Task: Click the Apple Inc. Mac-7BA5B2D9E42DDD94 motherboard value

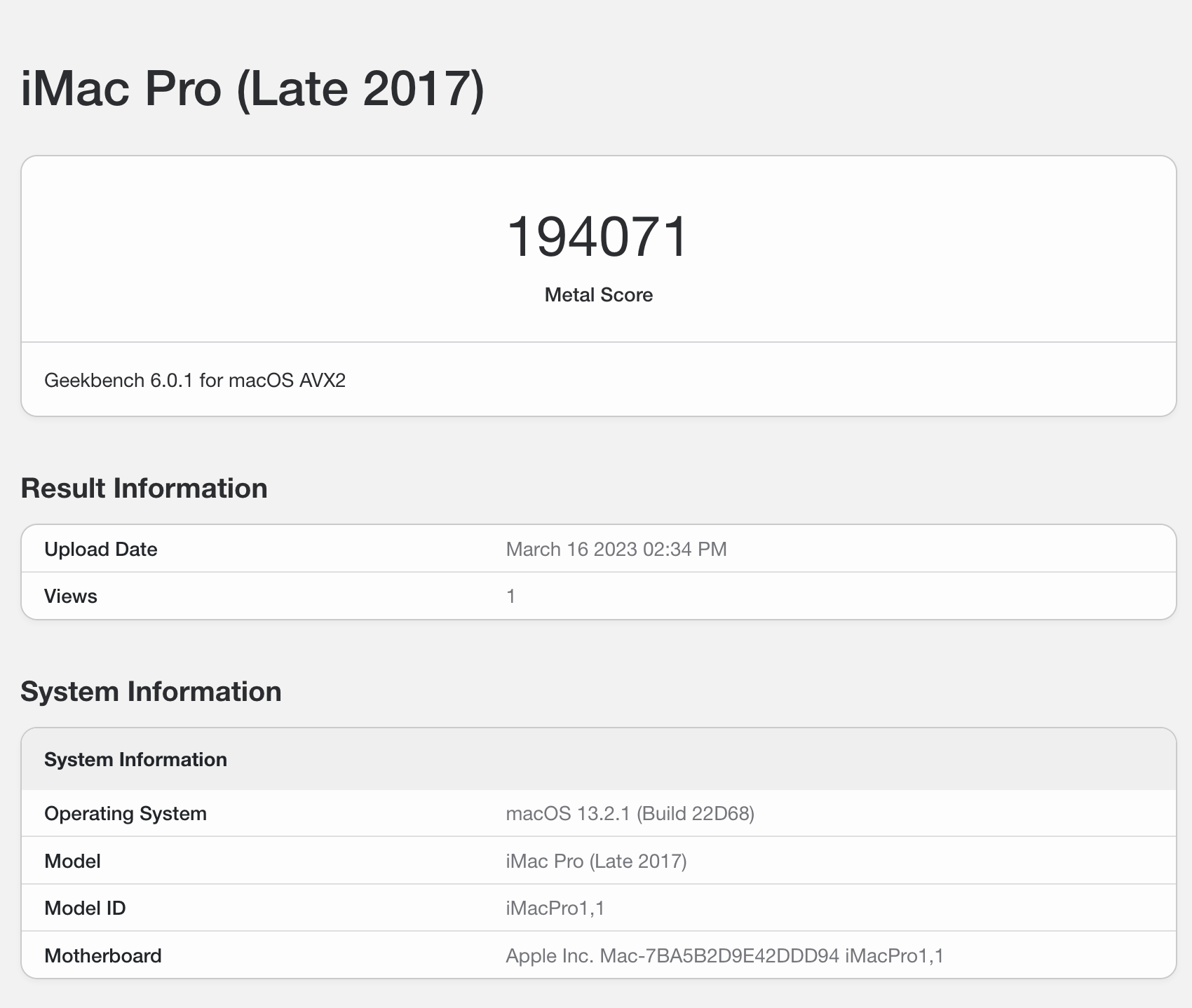Action: coord(724,956)
